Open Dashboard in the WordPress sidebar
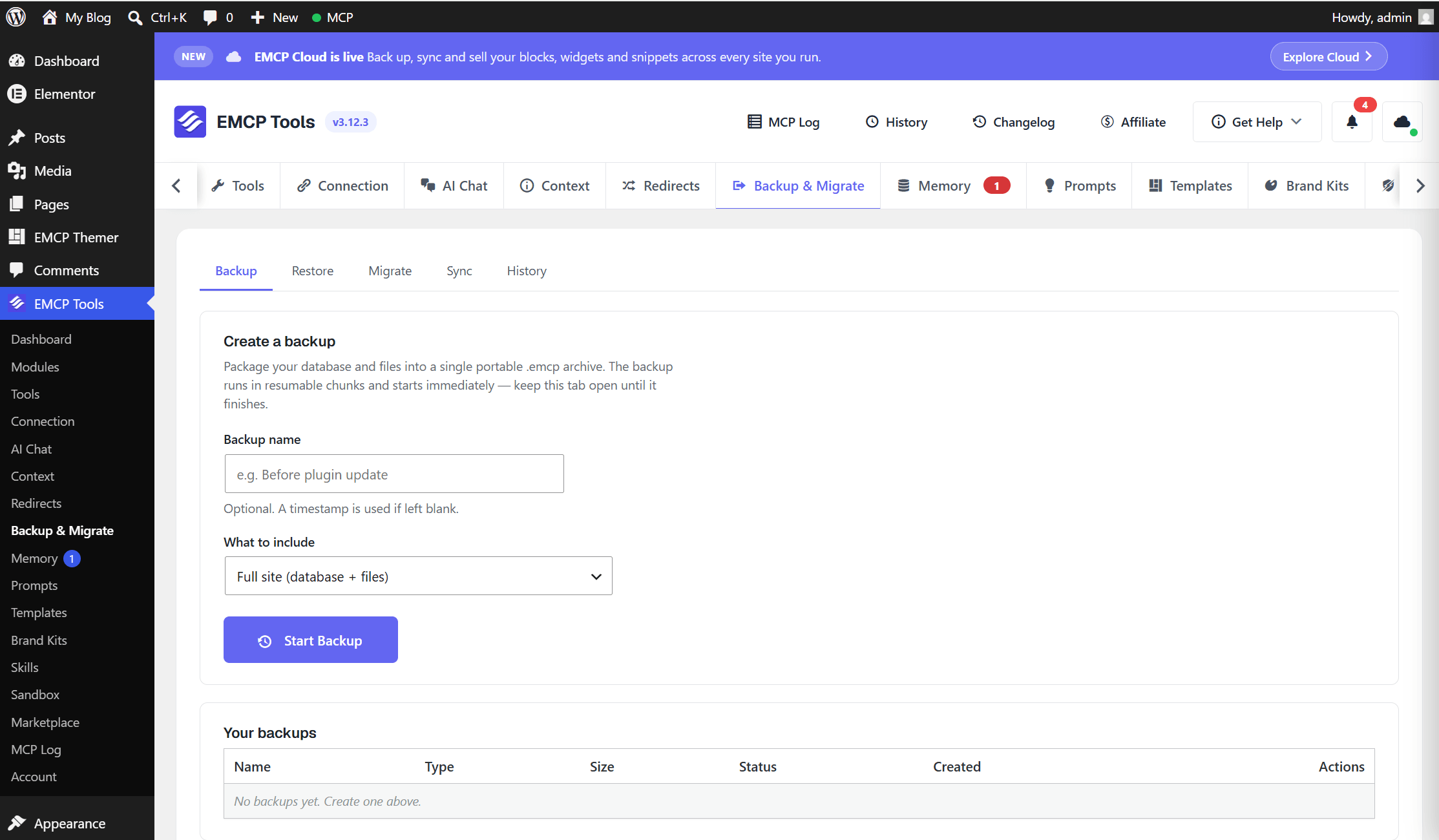The height and width of the screenshot is (840, 1439). (78, 61)
